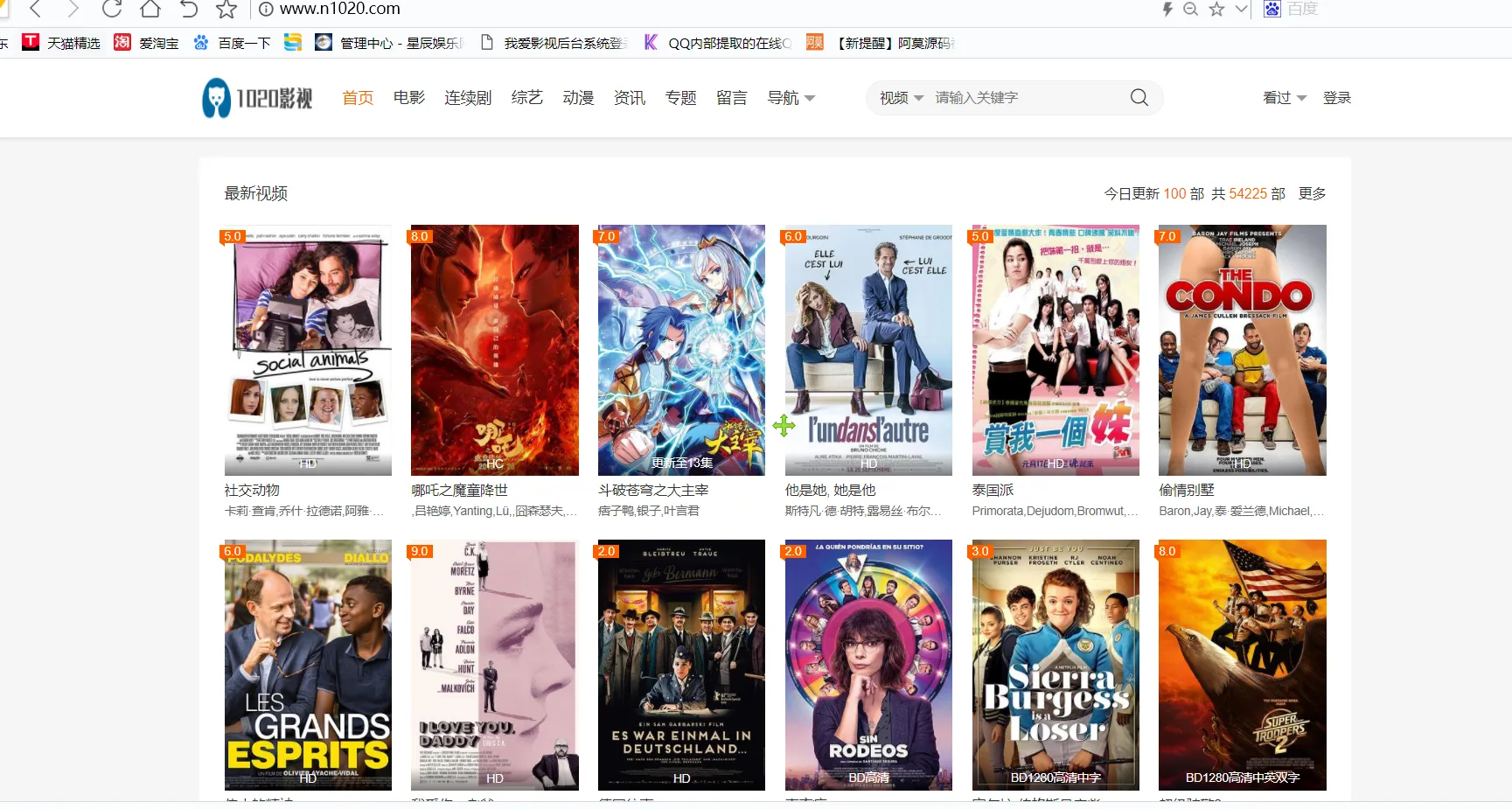Open the 天猫精选 bookmark
The image size is (1512, 809).
tap(61, 41)
